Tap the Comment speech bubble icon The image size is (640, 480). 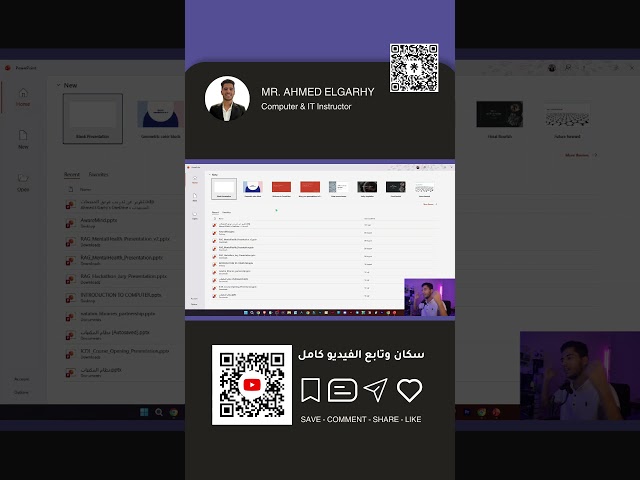[x=342, y=390]
